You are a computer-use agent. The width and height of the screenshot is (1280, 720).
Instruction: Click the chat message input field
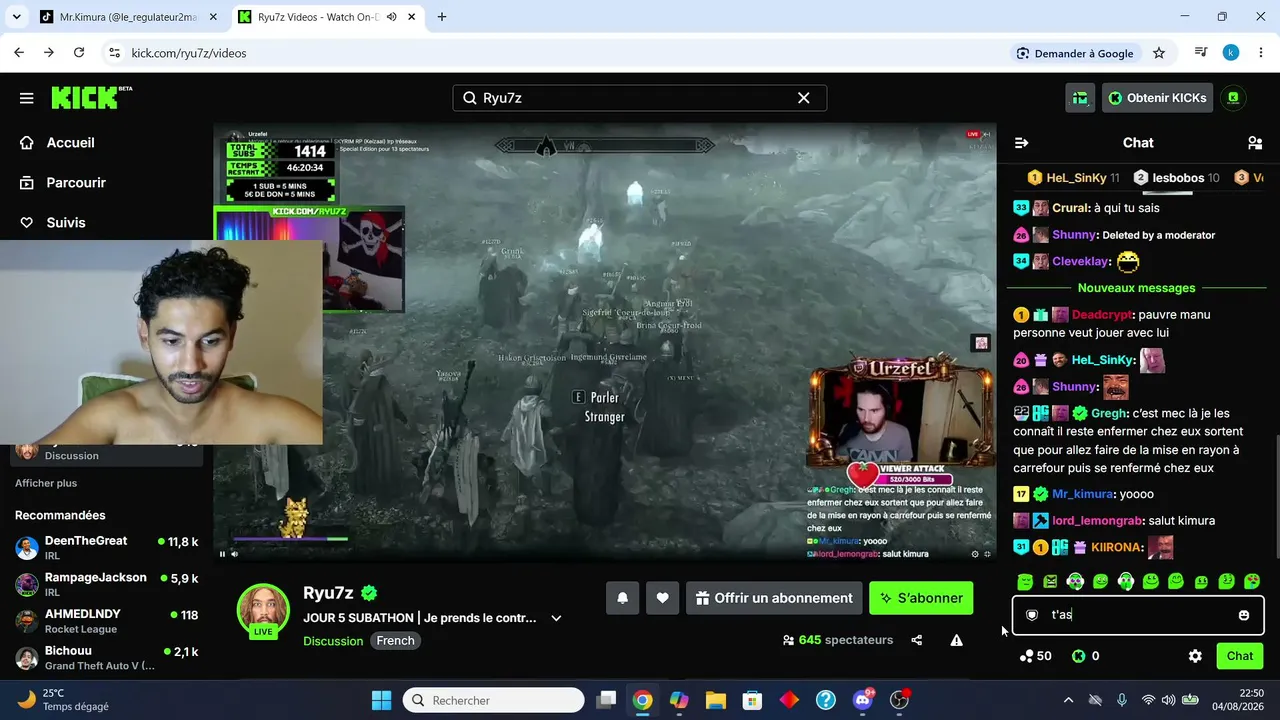(x=1138, y=615)
